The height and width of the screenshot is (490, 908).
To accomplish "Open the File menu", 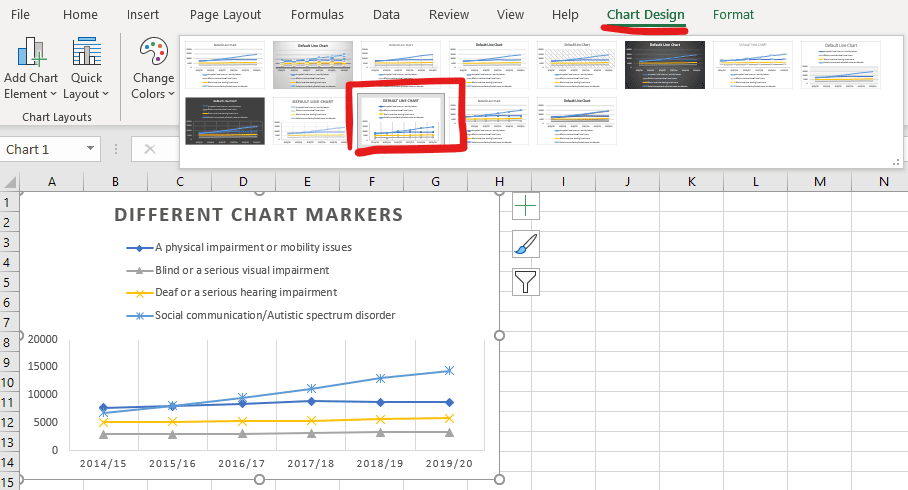I will [x=20, y=15].
